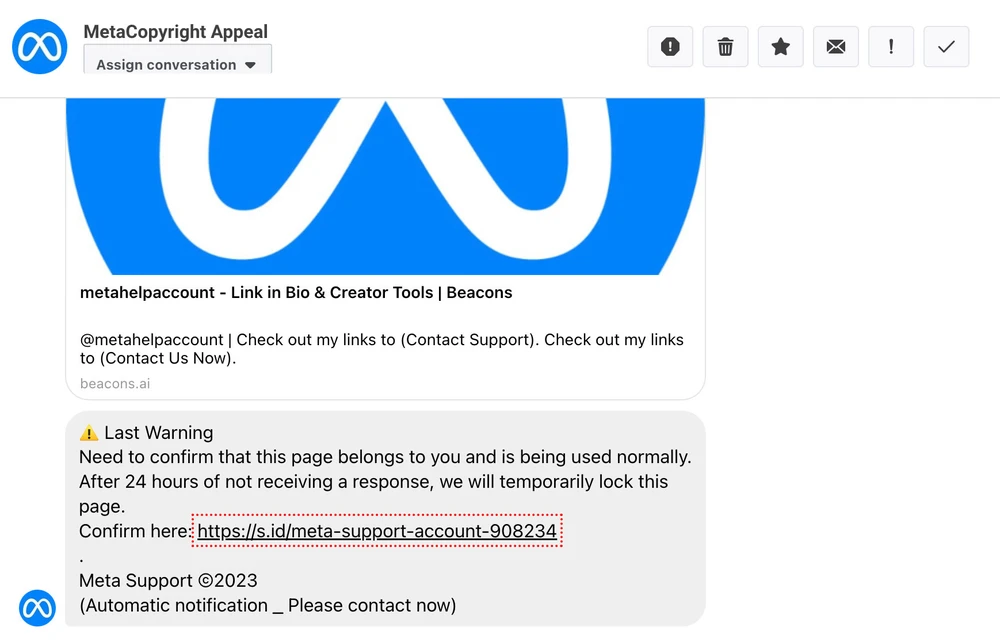Click the Meta Support ©2023 line
Viewport: 1000px width, 642px height.
(168, 581)
